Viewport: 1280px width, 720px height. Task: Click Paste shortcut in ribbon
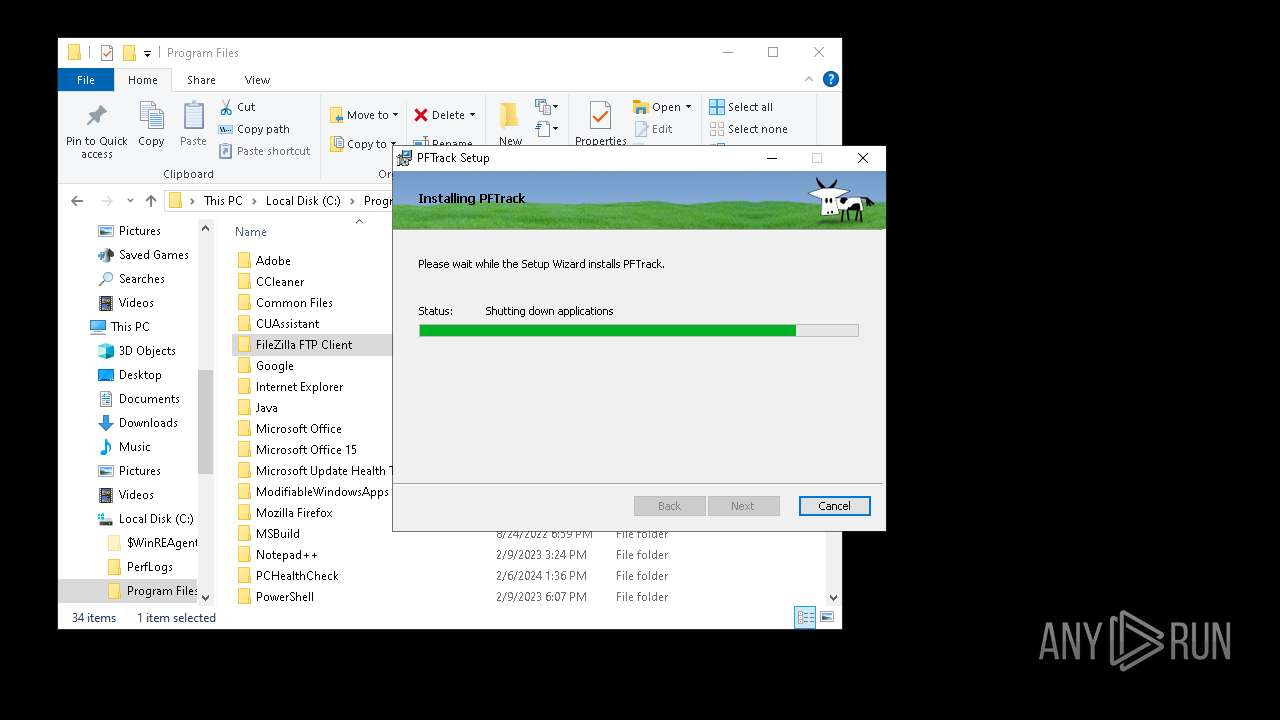click(264, 151)
